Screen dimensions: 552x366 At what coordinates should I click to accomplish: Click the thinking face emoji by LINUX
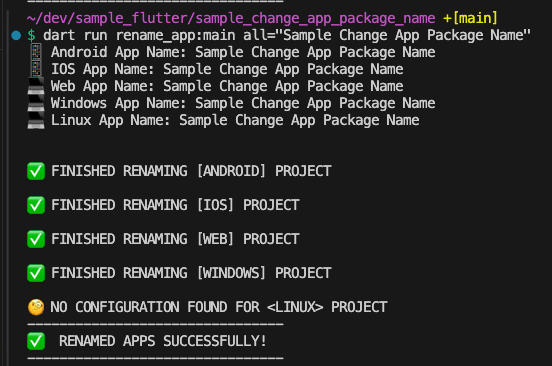point(36,307)
